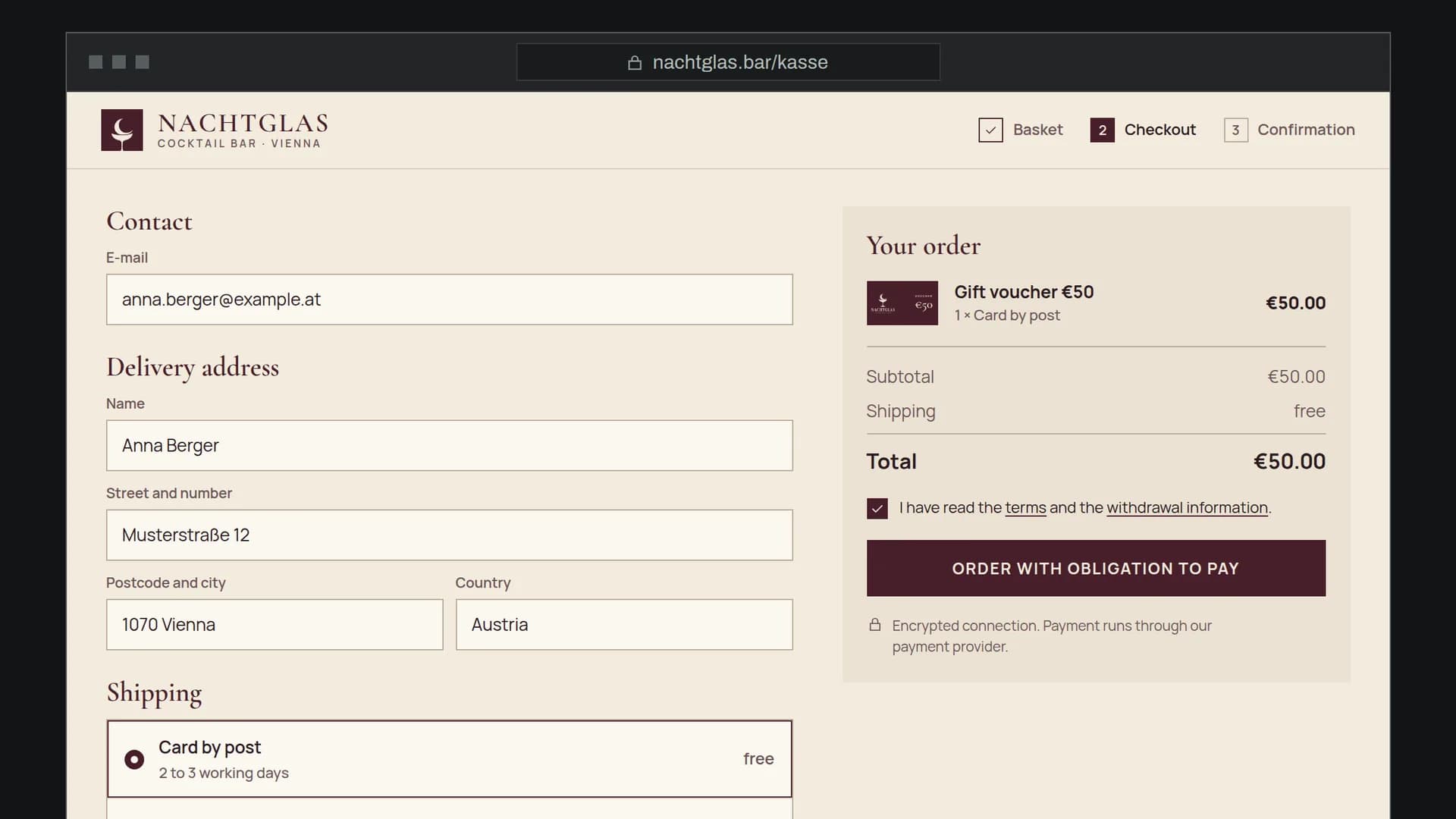The image size is (1456, 819).
Task: Click the Street and number field
Action: click(x=450, y=535)
